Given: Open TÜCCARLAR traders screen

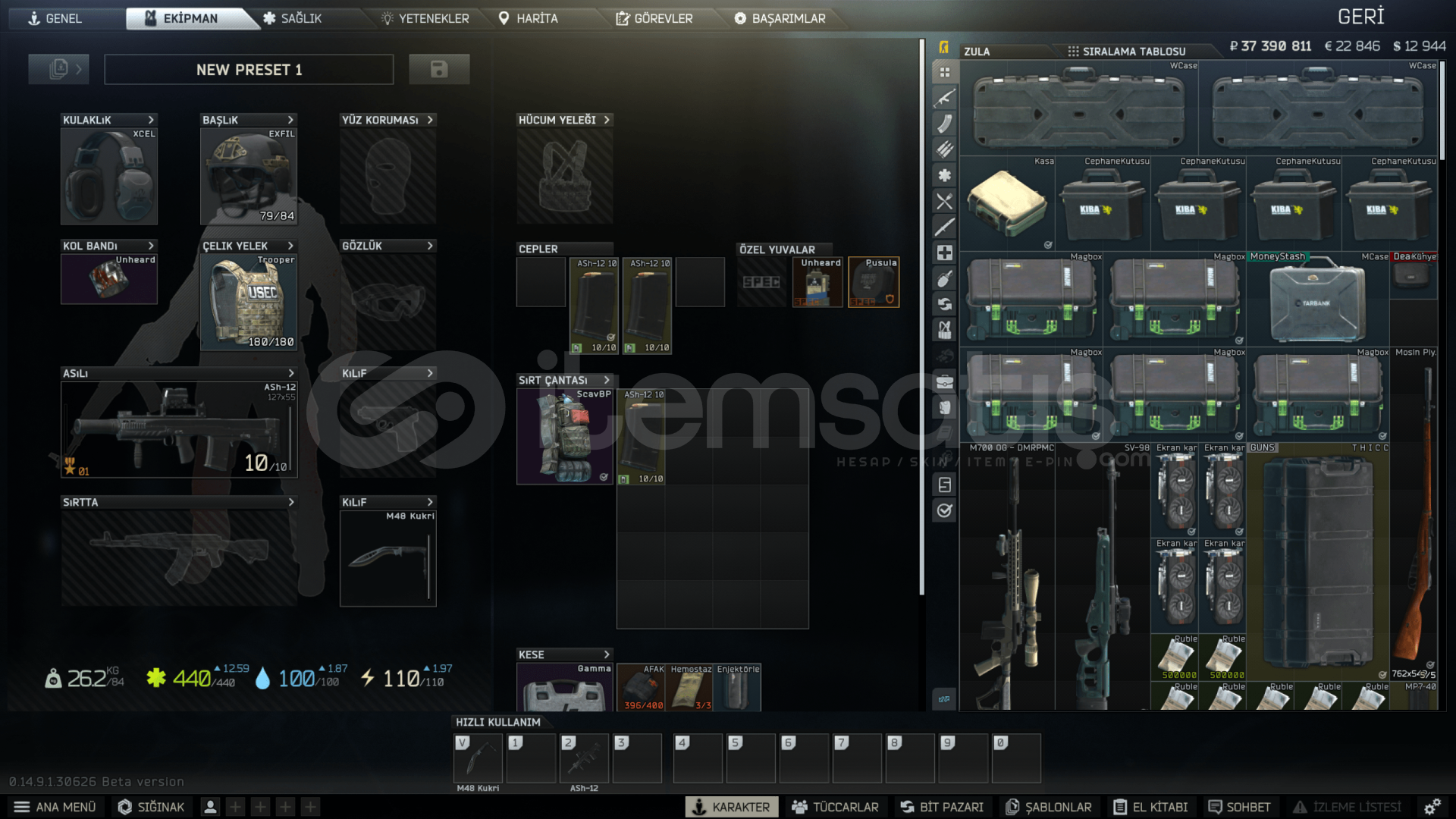Looking at the screenshot, I should point(835,807).
